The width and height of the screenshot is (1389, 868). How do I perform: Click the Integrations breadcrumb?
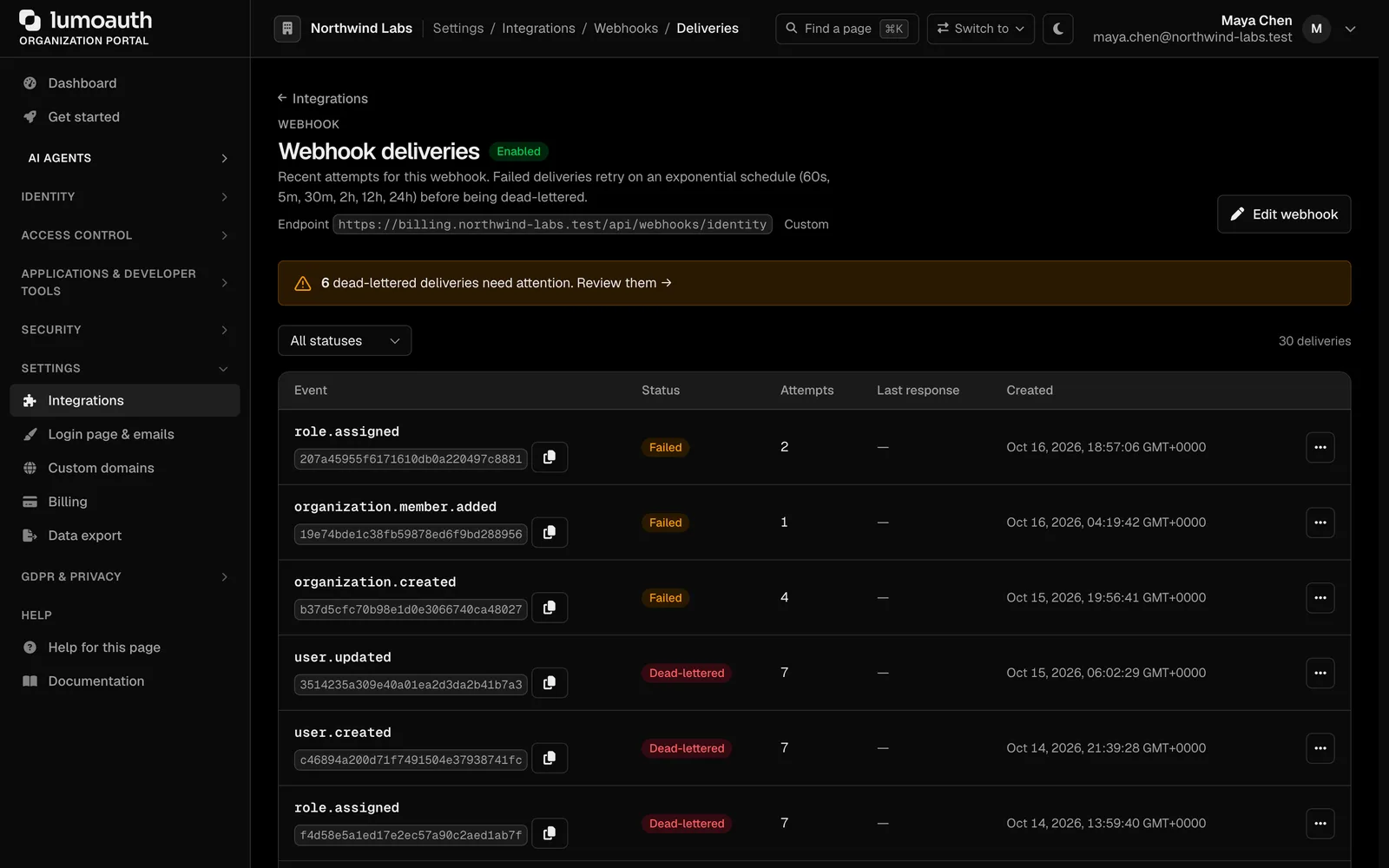tap(538, 29)
